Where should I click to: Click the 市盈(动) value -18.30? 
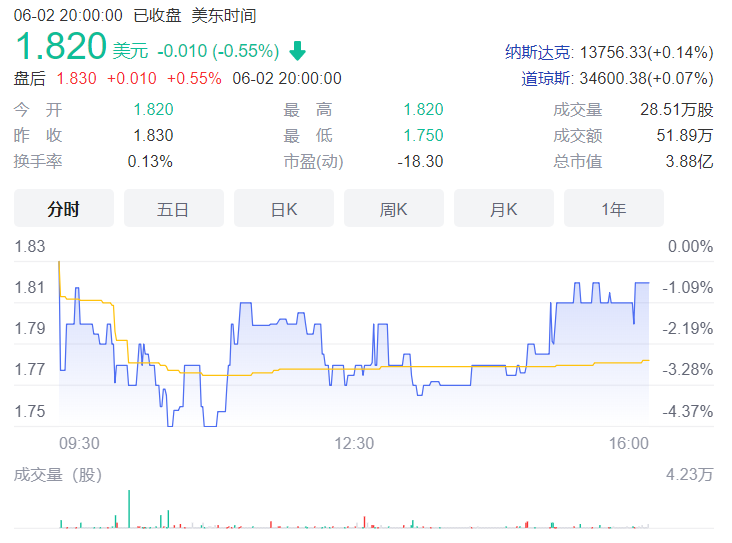click(x=420, y=161)
